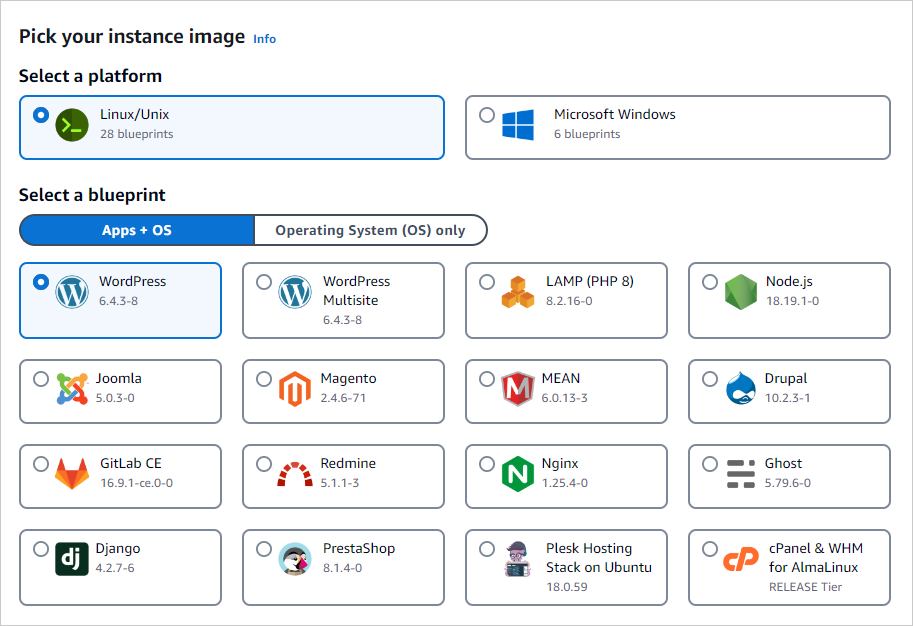This screenshot has height=626, width=913.
Task: Choose the Node.js radio button
Action: click(x=710, y=282)
